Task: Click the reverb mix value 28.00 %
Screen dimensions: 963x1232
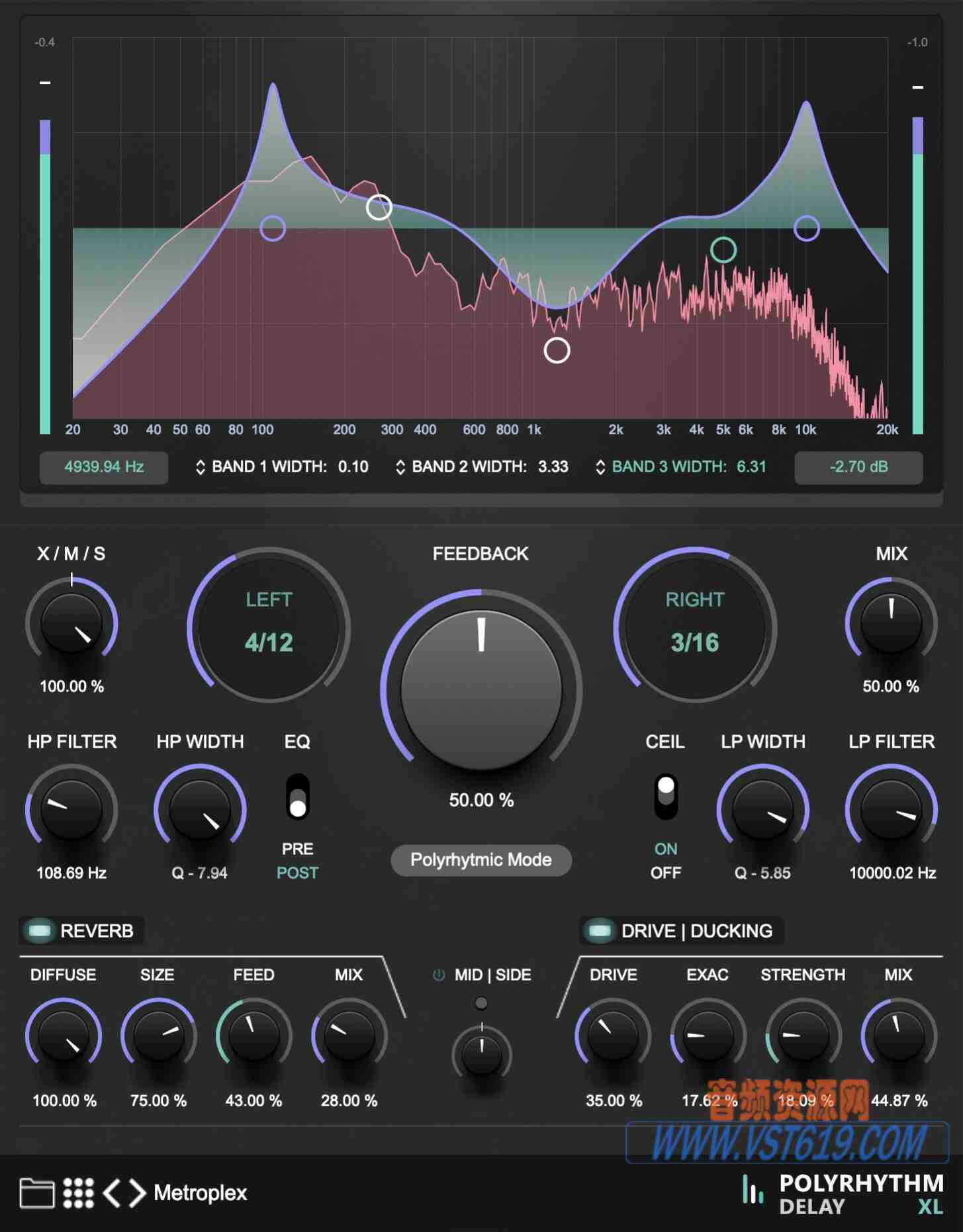Action: point(349,1101)
